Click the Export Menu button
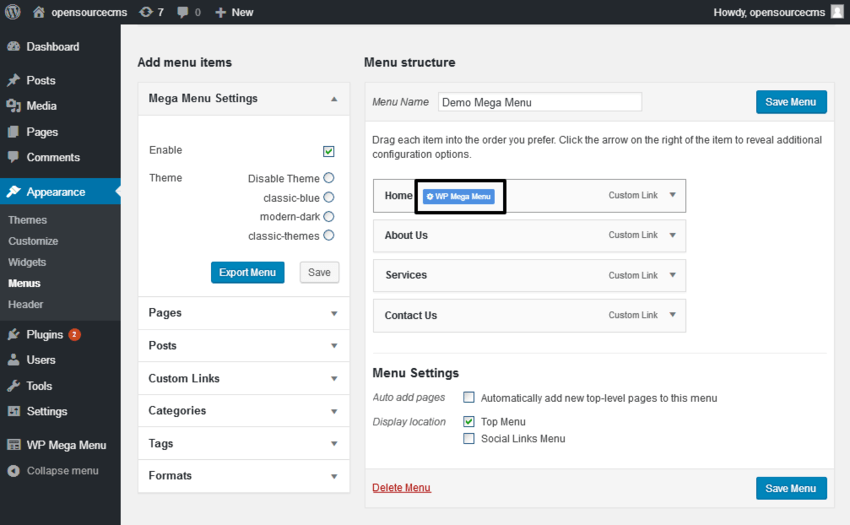The image size is (850, 525). click(248, 272)
